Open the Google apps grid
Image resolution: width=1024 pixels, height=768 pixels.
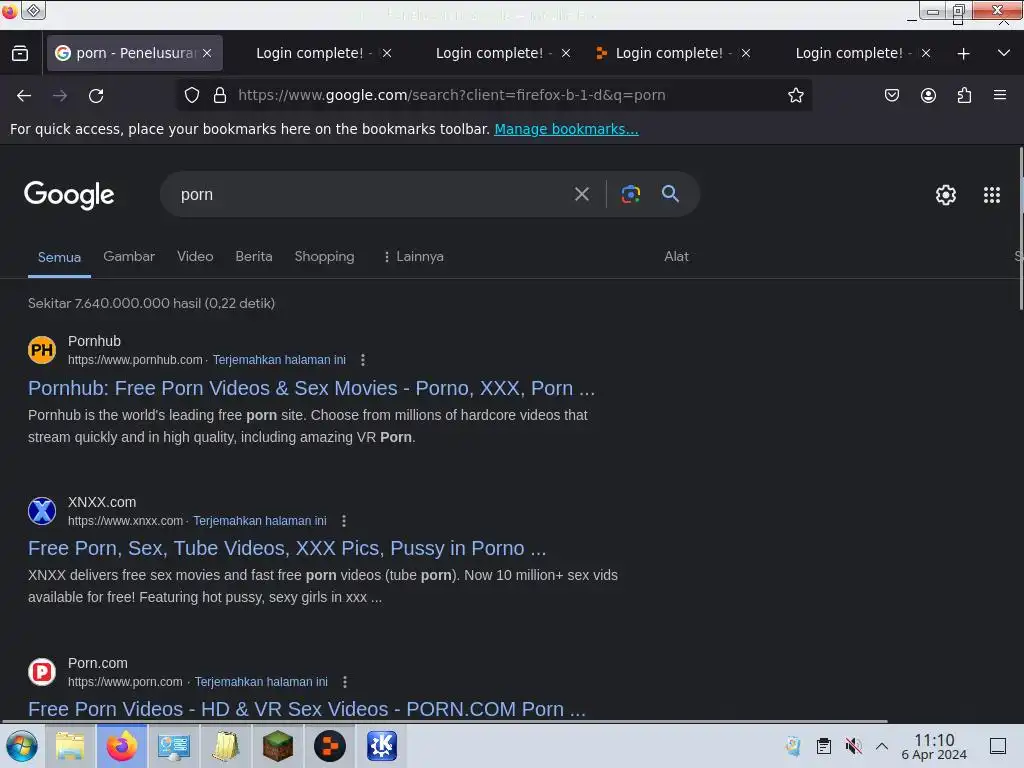(x=991, y=195)
